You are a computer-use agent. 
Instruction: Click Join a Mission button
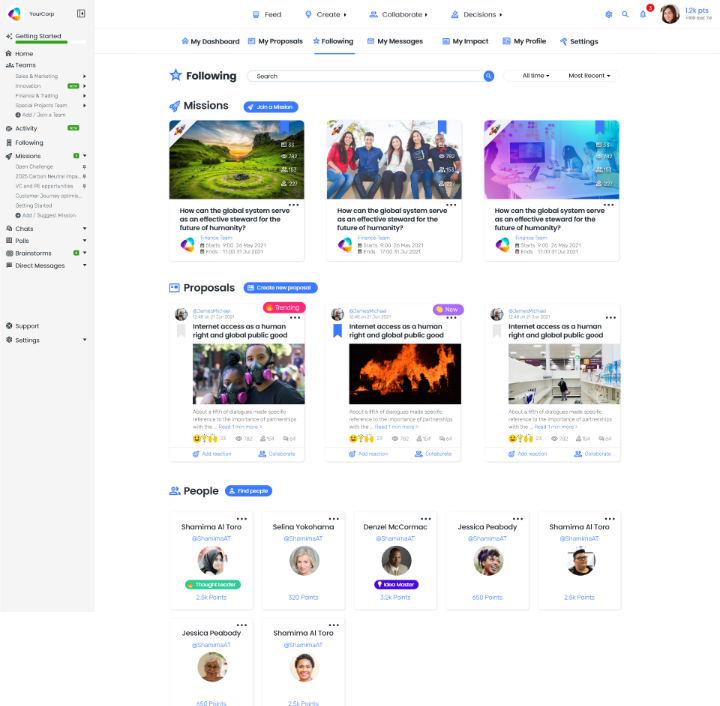[270, 107]
